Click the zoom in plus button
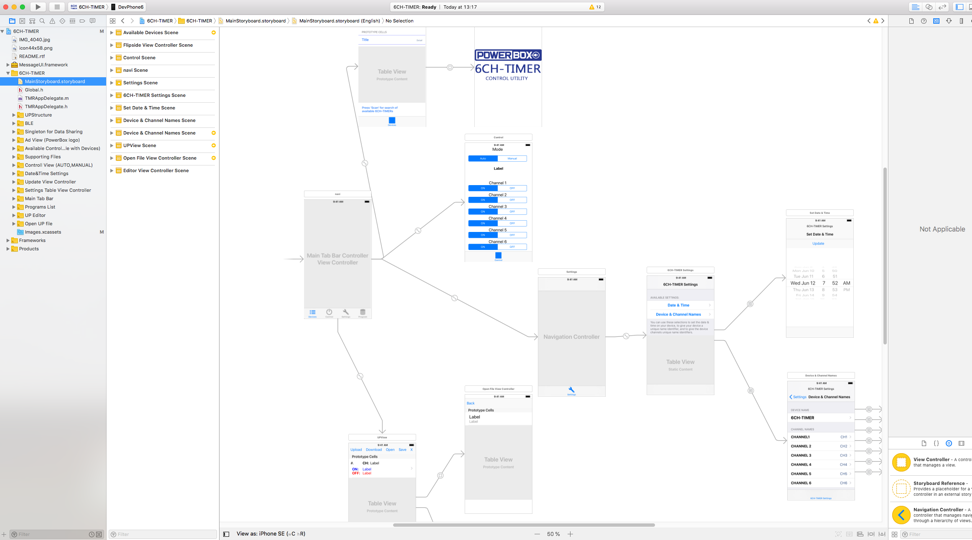Viewport: 972px width, 540px height. pos(570,534)
